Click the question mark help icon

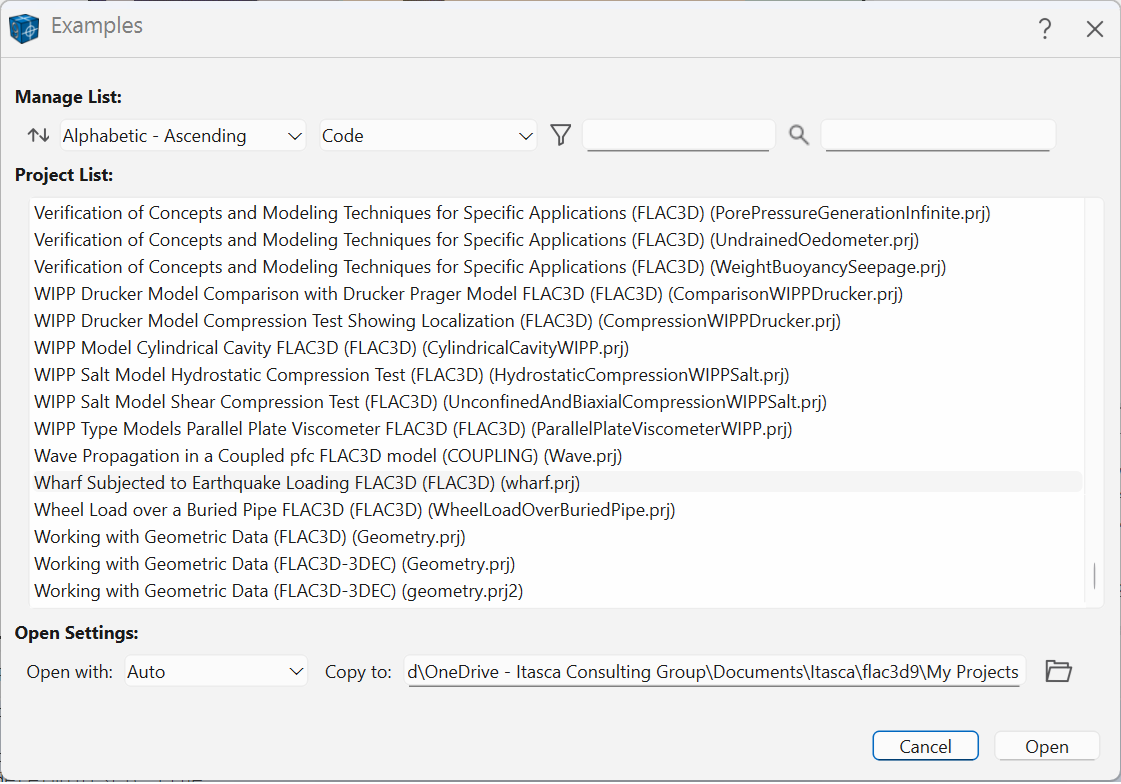[x=1045, y=29]
